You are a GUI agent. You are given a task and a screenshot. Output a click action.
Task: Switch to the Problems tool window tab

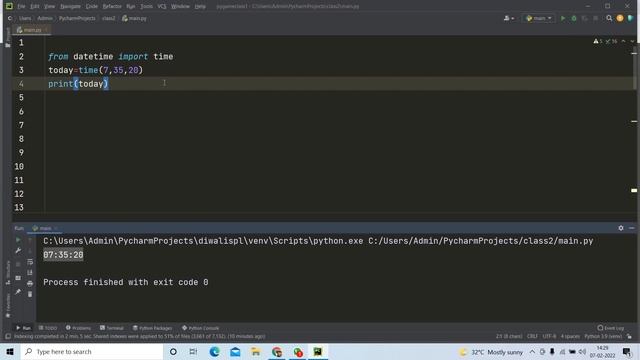coord(78,328)
